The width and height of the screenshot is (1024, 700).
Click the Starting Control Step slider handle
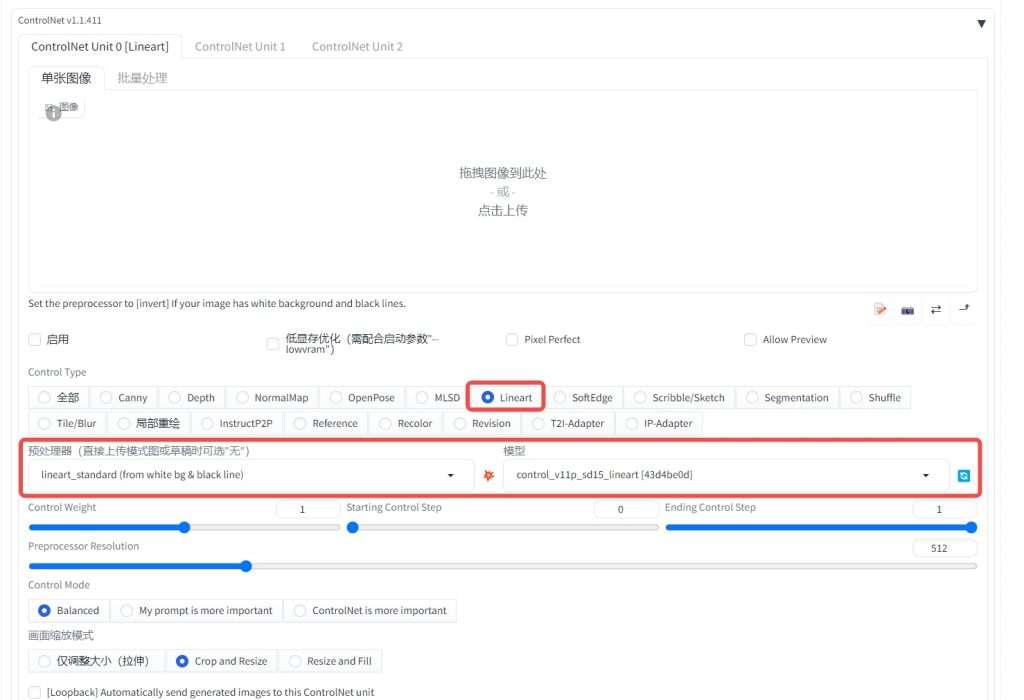pyautogui.click(x=353, y=528)
